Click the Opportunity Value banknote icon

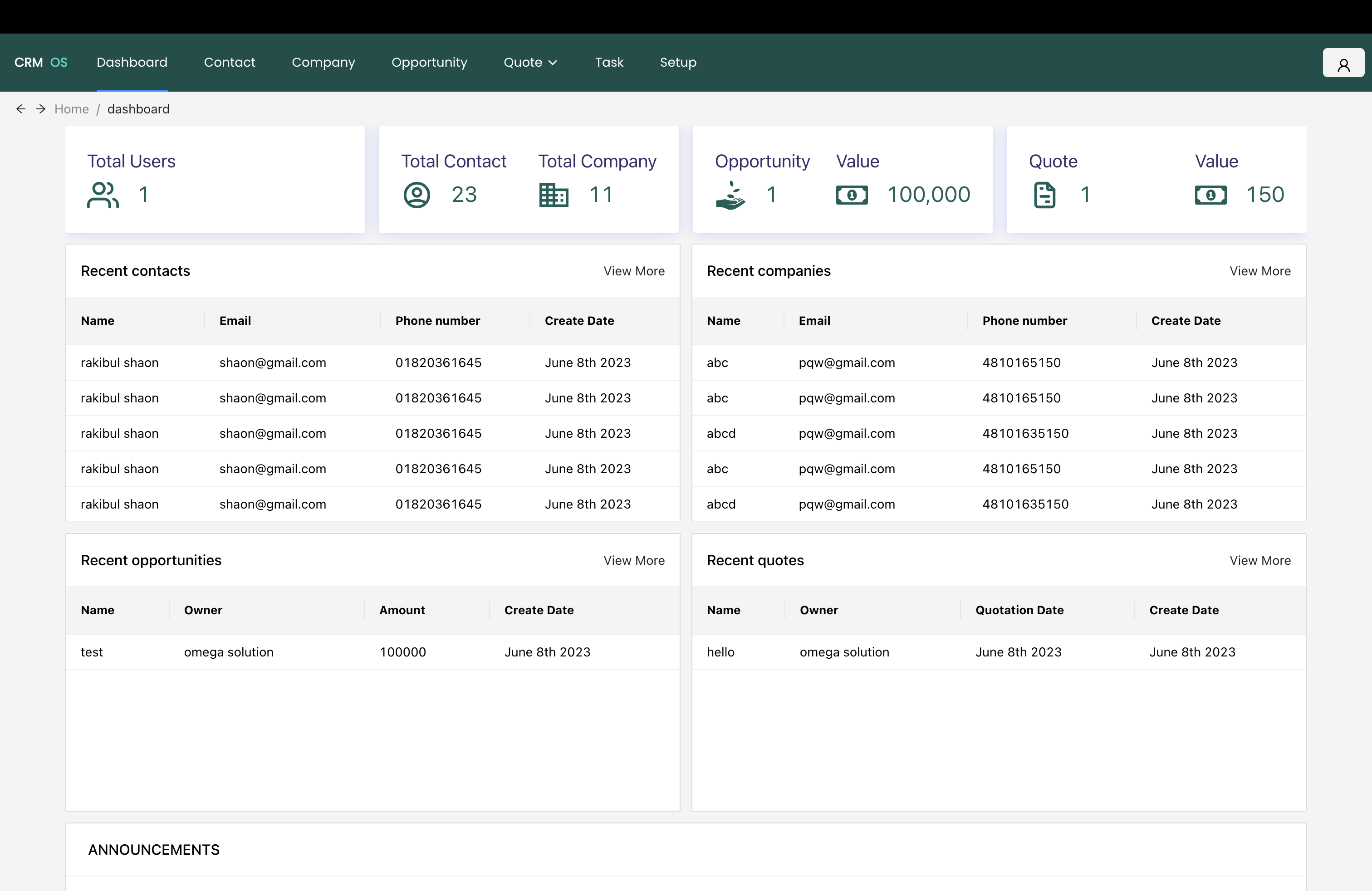pyautogui.click(x=853, y=195)
